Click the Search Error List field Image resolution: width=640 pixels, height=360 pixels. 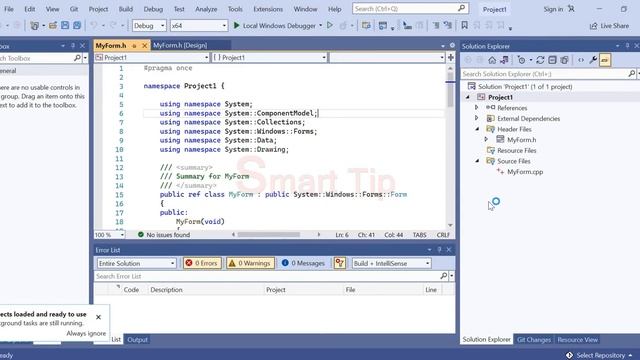[x=267, y=276]
